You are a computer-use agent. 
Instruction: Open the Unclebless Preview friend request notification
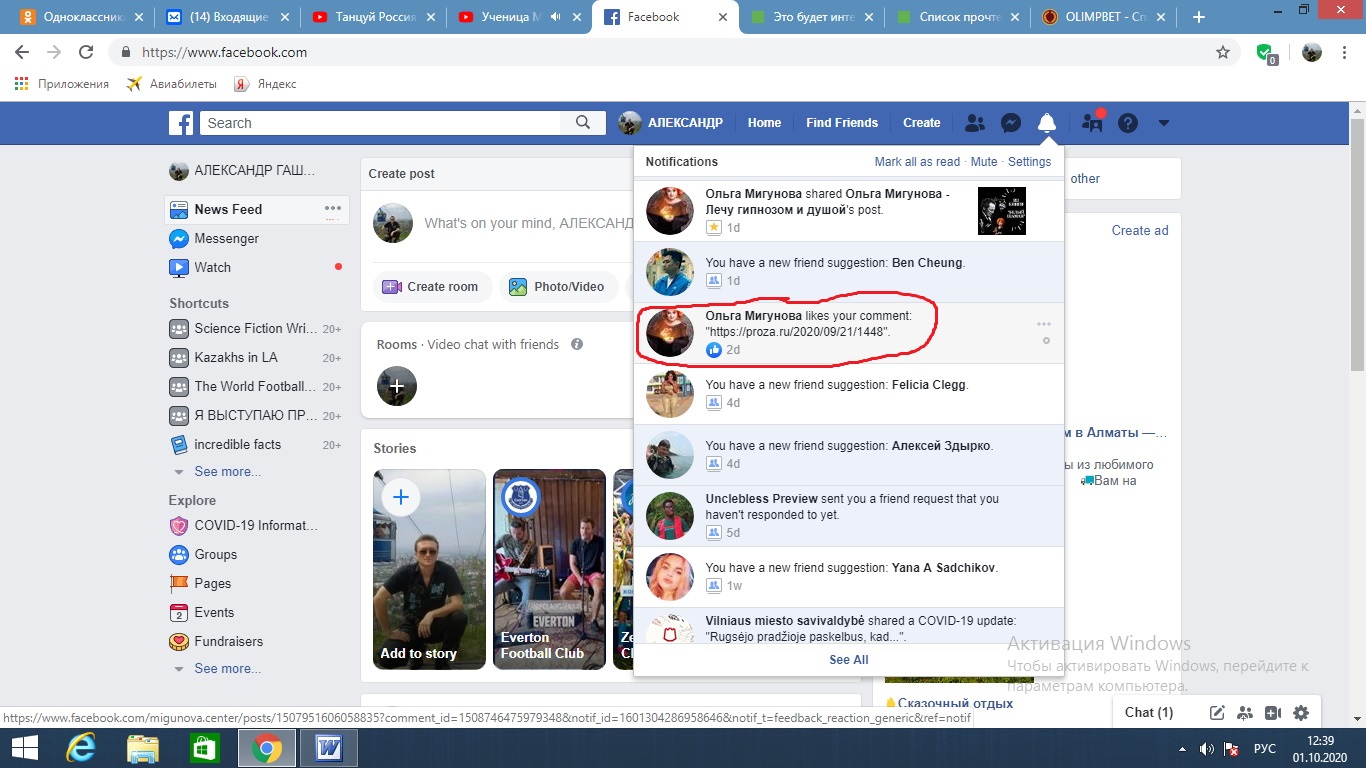pyautogui.click(x=849, y=516)
